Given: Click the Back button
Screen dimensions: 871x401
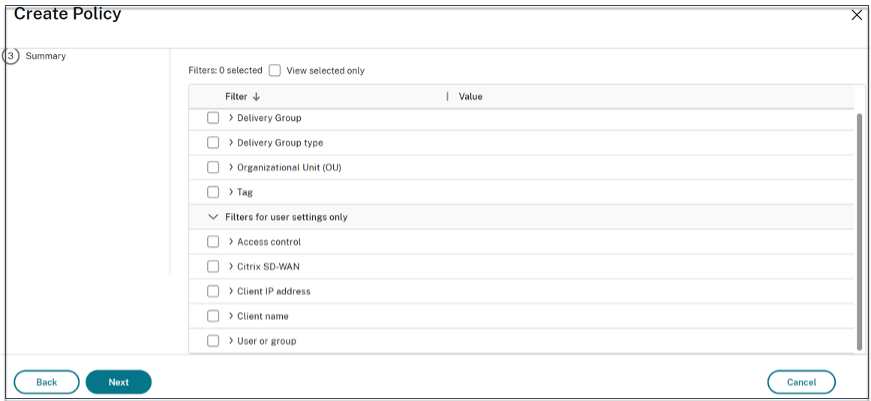Looking at the screenshot, I should pyautogui.click(x=46, y=382).
